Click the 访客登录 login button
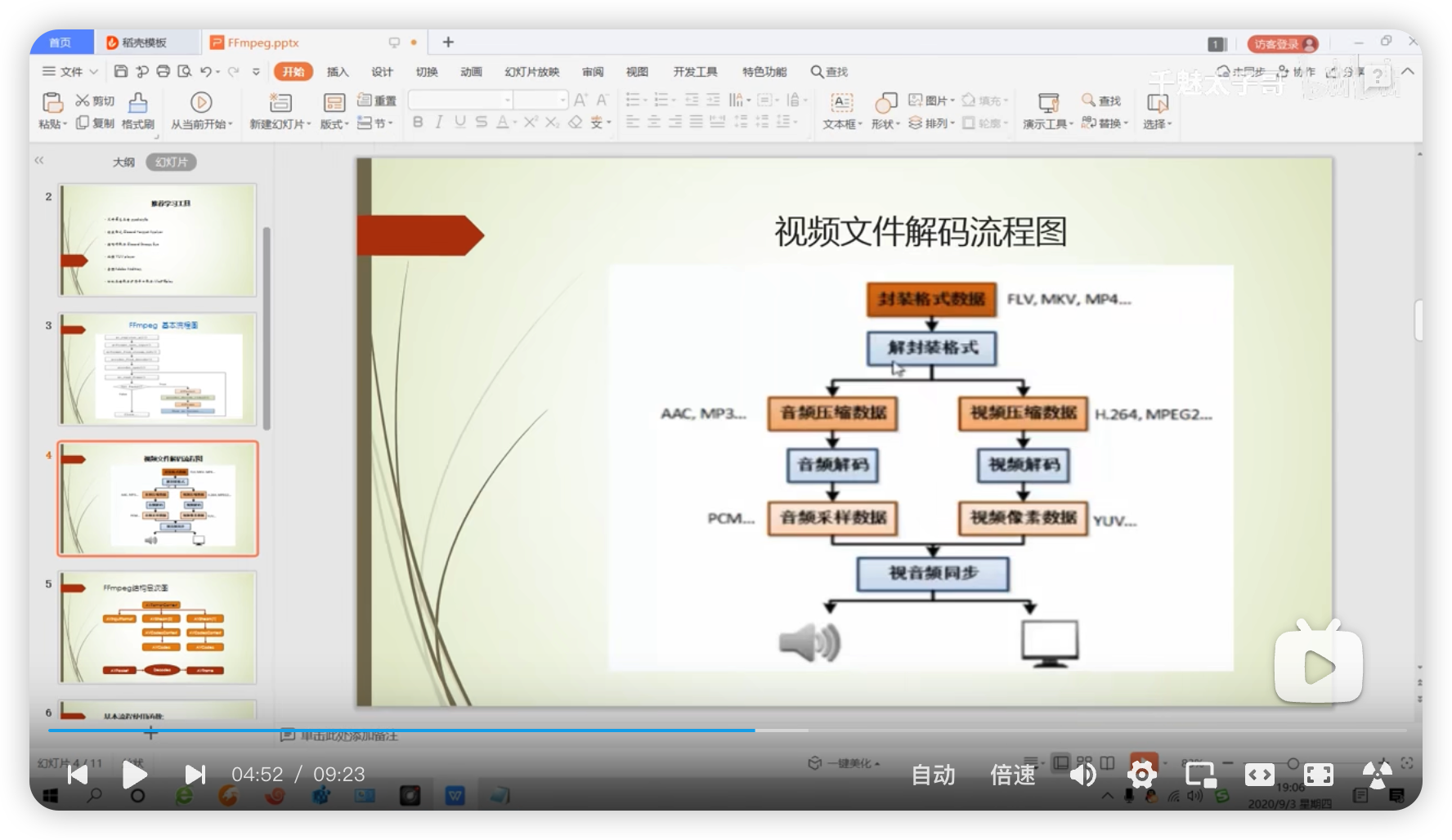Viewport: 1452px width, 840px height. click(1284, 44)
